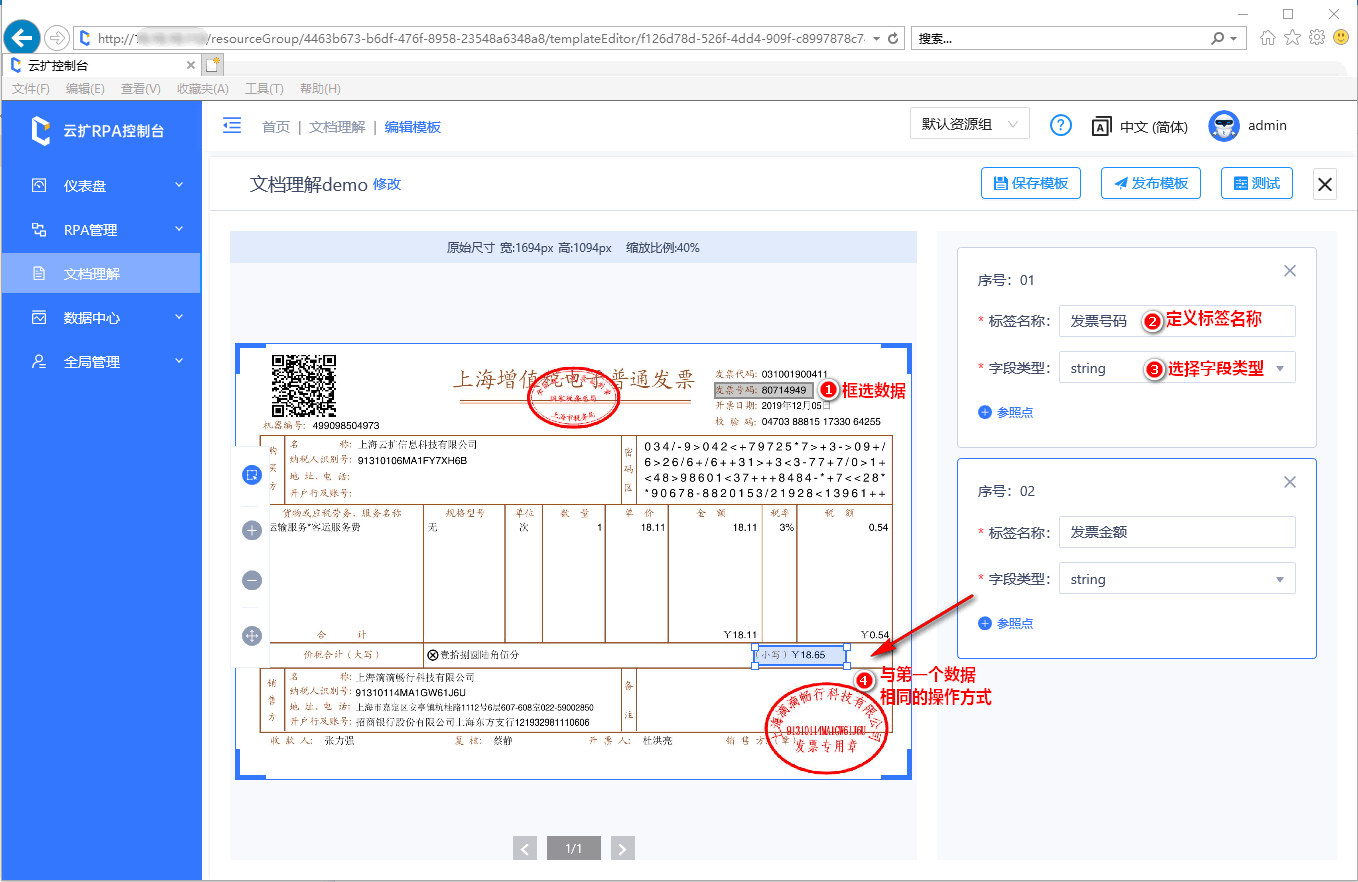
Task: Open browser favorites star icon
Action: coord(1292,38)
